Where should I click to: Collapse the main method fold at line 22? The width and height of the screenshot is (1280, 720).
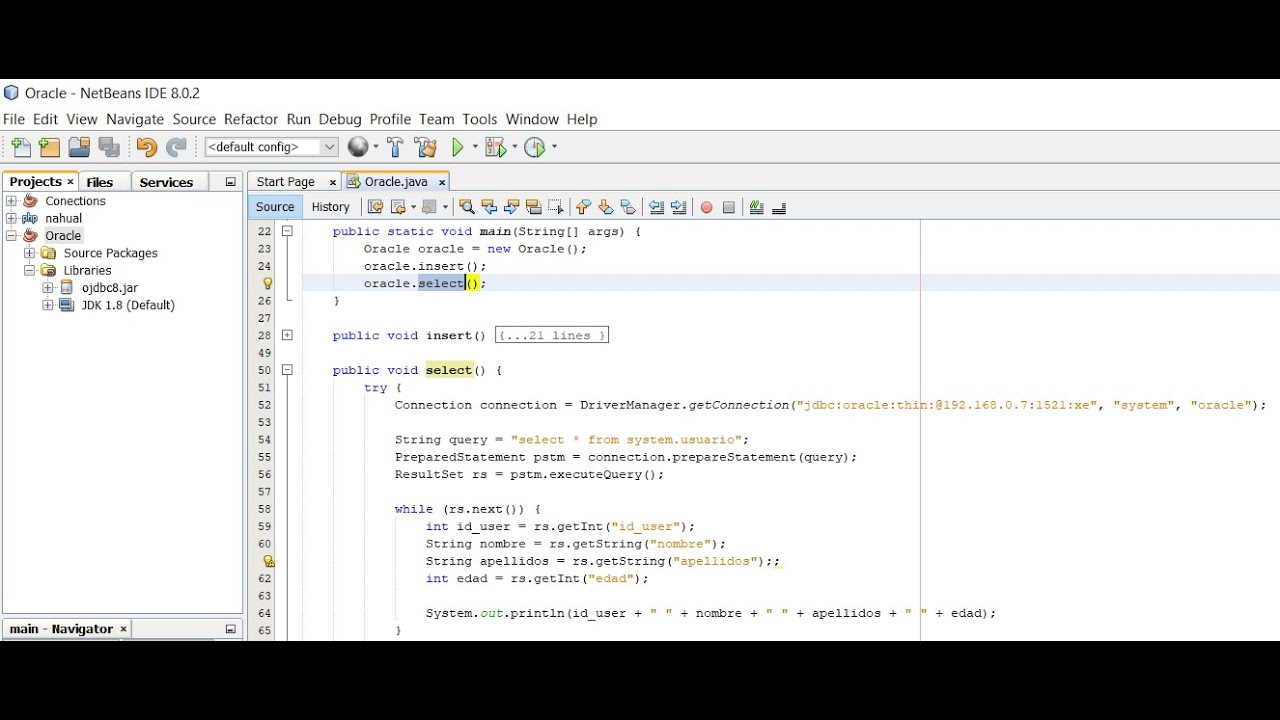(x=287, y=231)
